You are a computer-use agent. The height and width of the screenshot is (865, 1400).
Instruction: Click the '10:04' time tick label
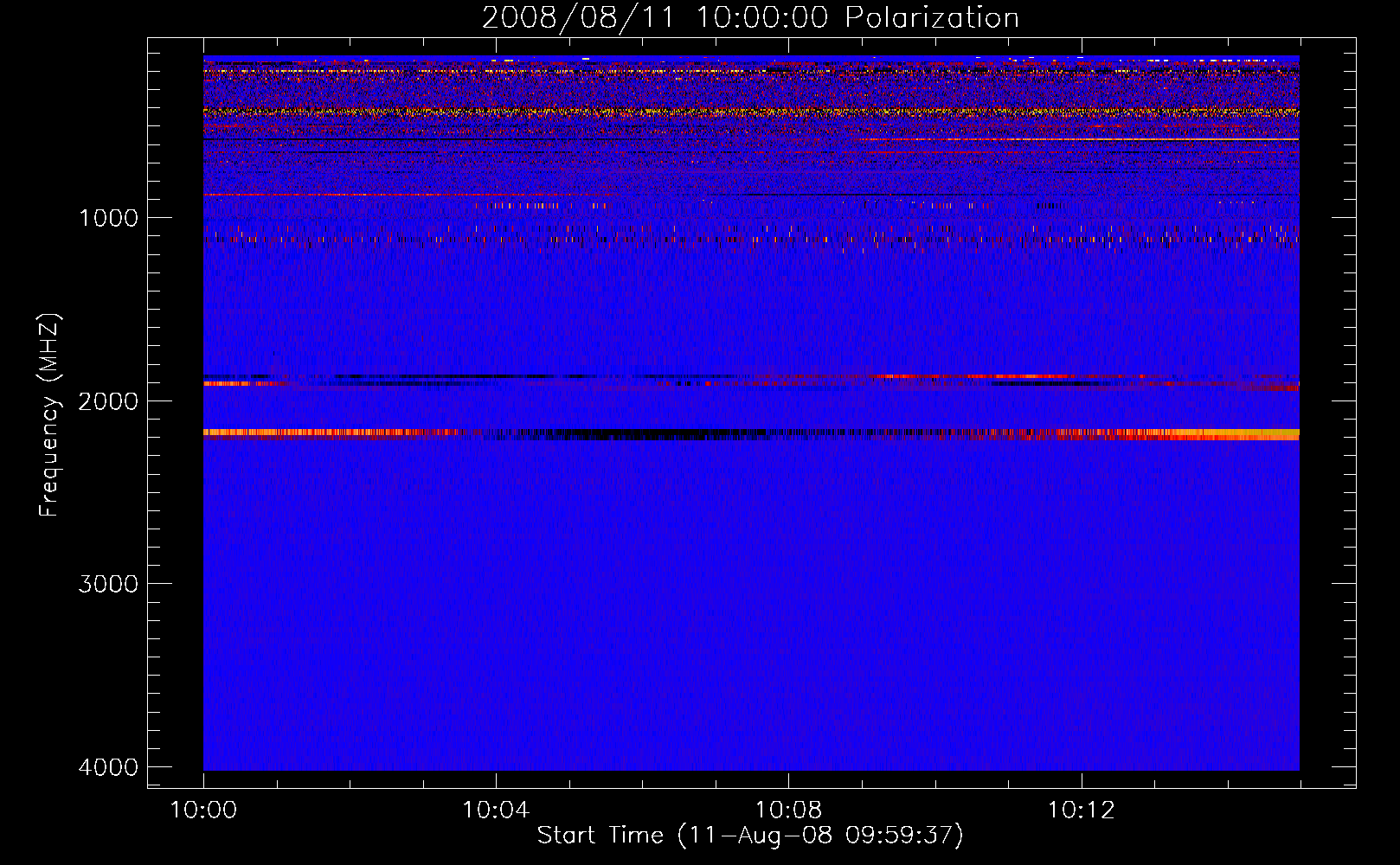coord(496,811)
